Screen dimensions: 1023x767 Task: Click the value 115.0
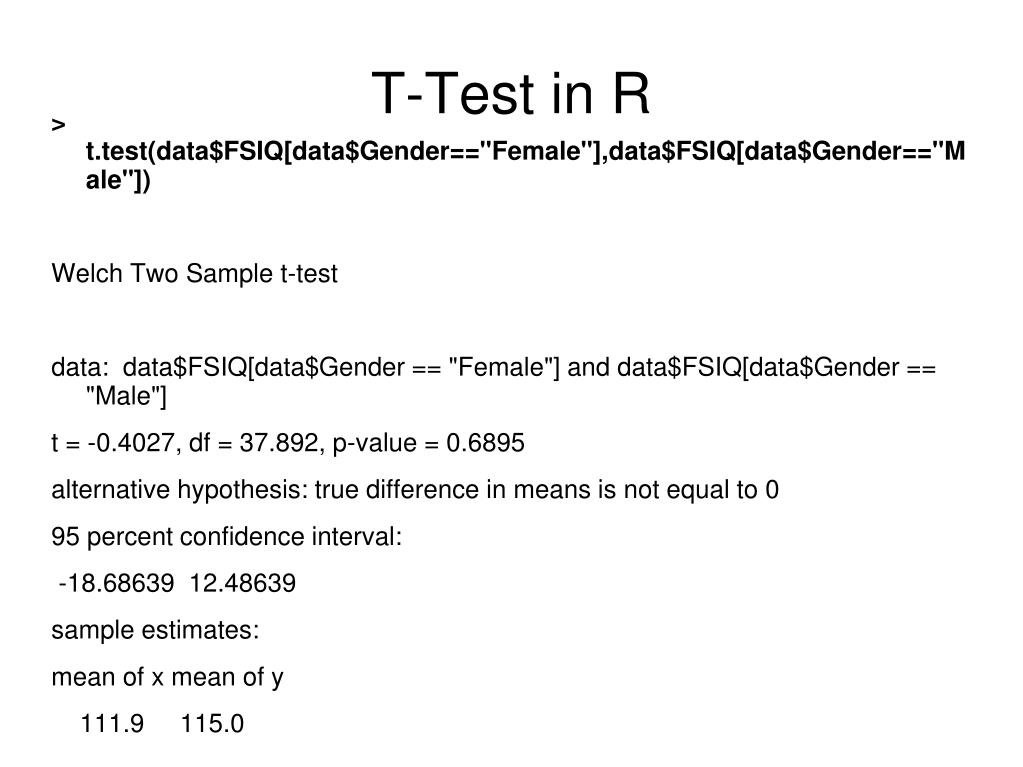pyautogui.click(x=212, y=724)
